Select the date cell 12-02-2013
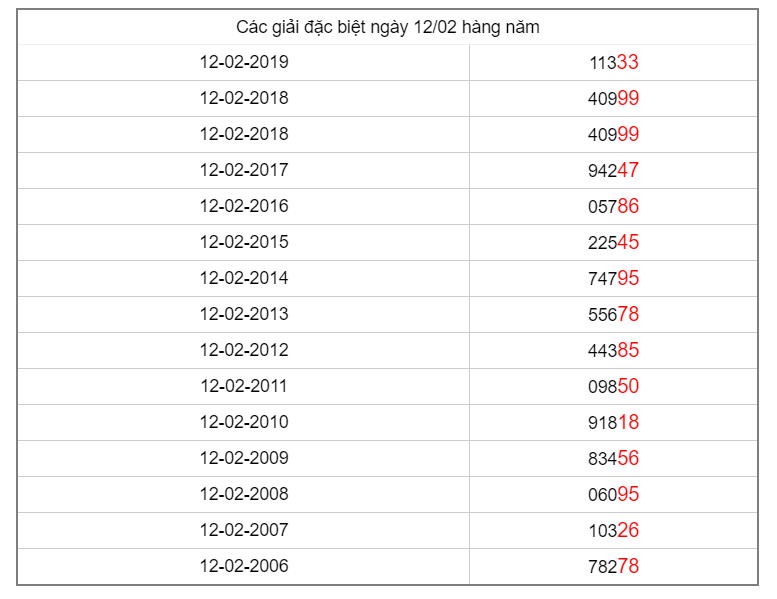 pyautogui.click(x=244, y=314)
